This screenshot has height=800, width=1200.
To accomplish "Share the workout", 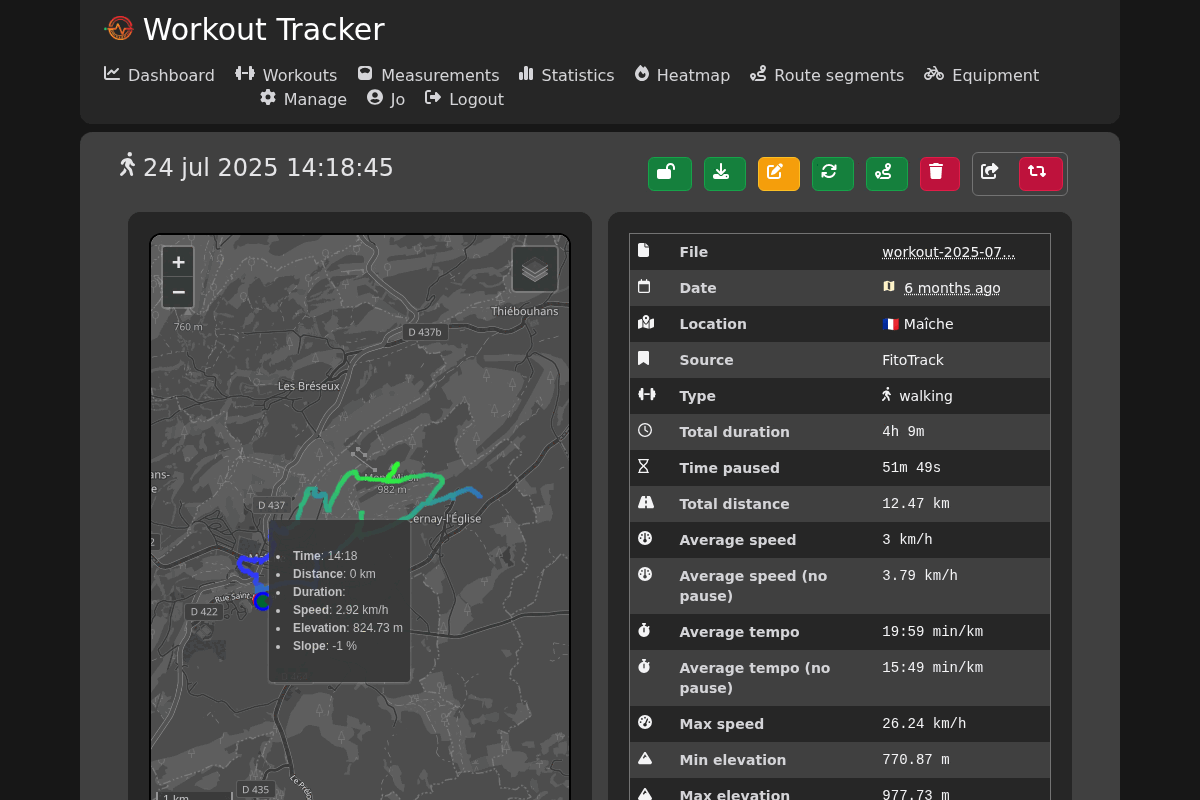I will pos(992,174).
